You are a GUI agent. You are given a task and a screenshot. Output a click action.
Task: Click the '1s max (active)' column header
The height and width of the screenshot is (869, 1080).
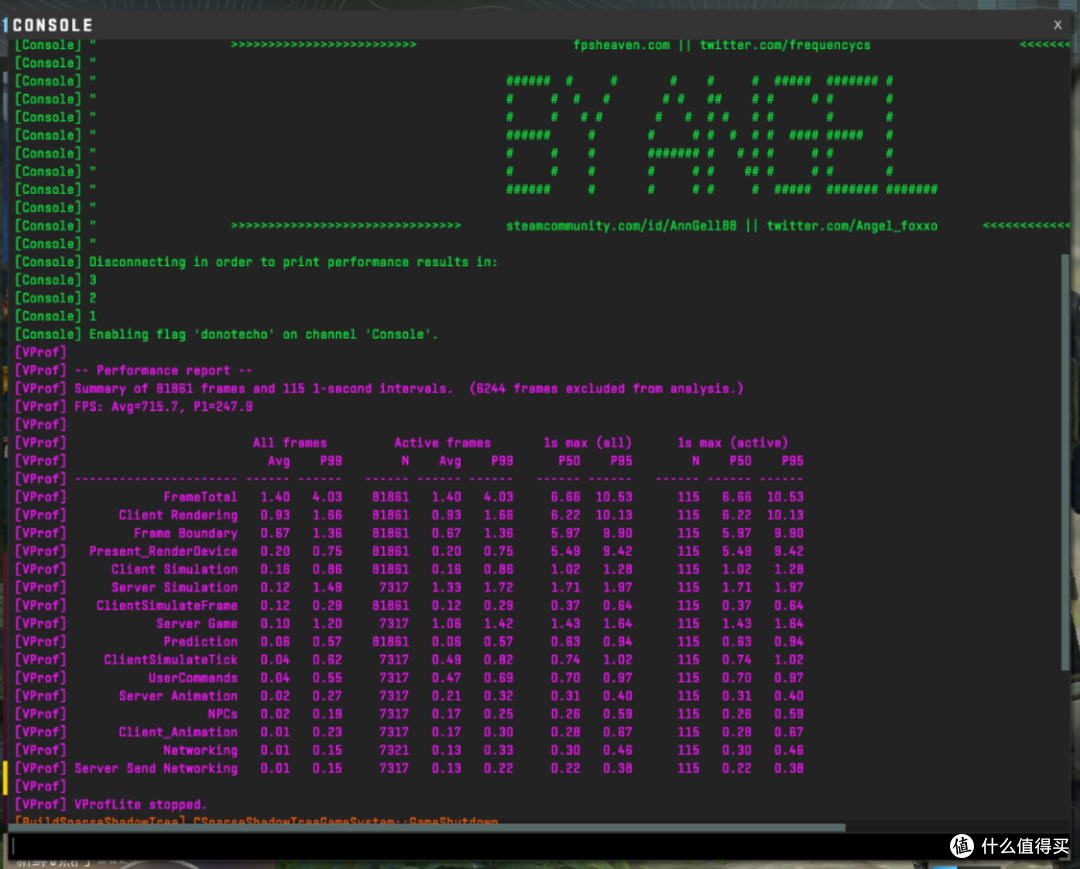click(x=733, y=443)
